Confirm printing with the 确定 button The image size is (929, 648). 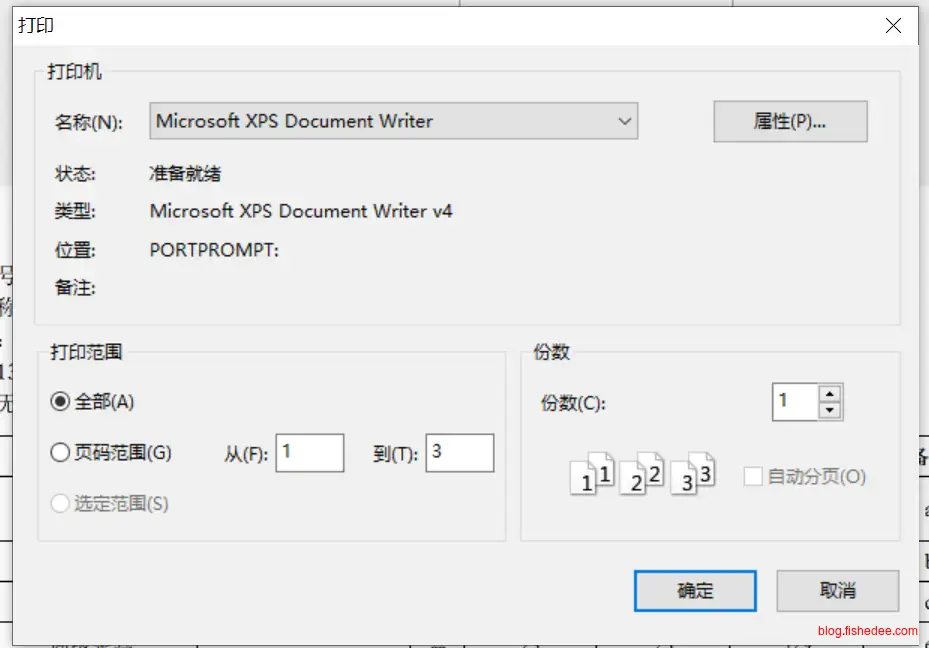694,590
